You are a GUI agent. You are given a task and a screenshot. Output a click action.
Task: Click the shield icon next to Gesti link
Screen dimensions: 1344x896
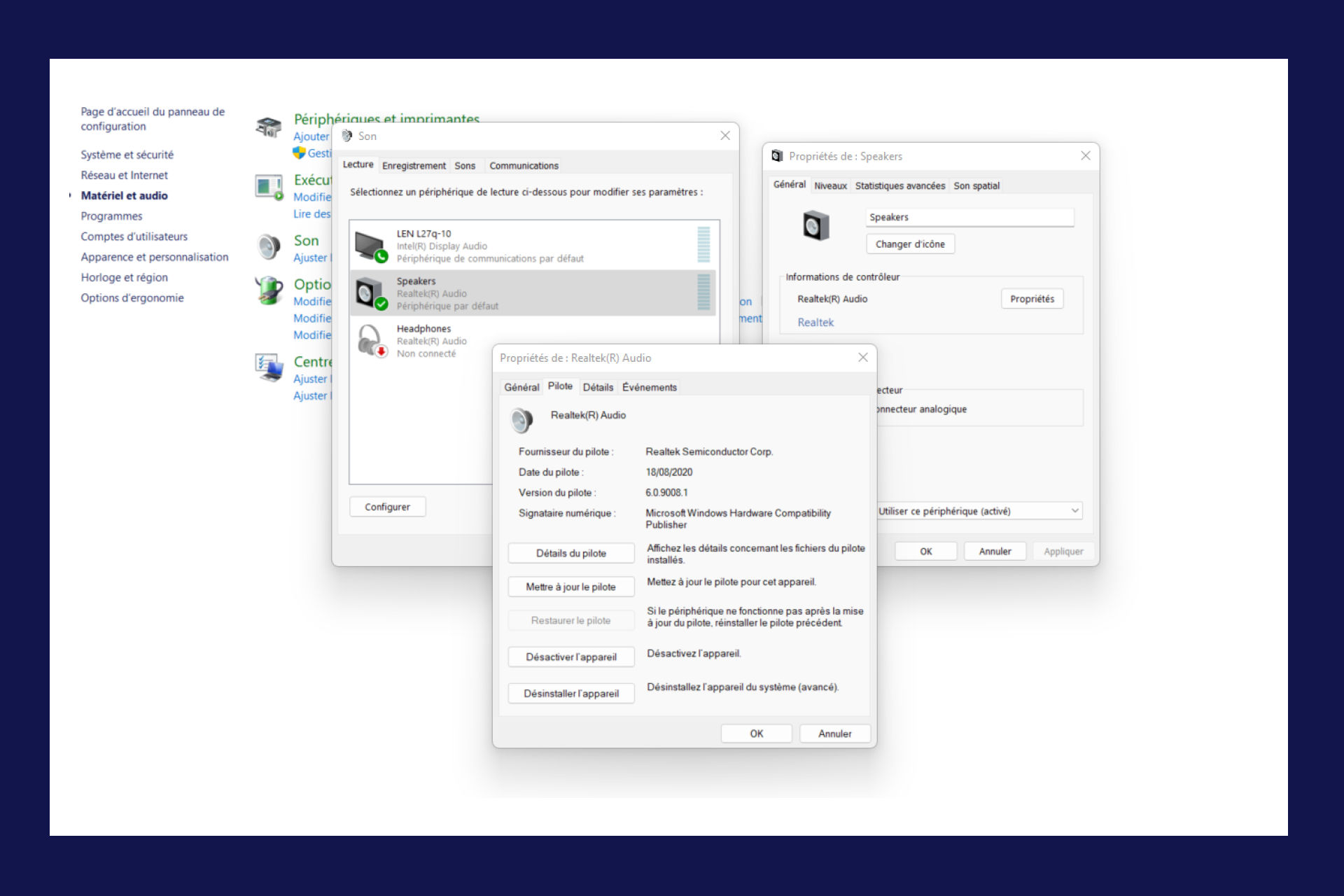(x=299, y=153)
